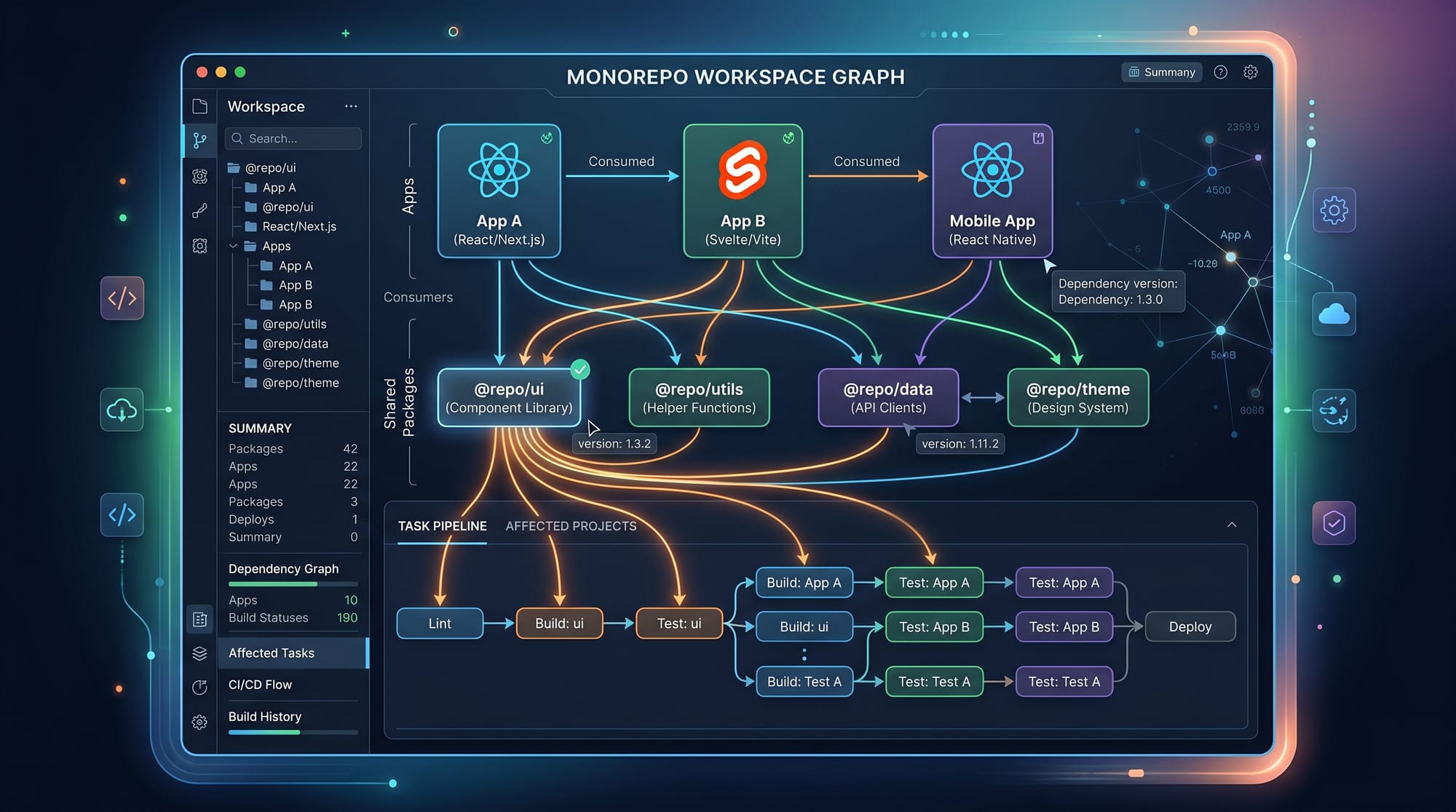Select the @repo/ui Component Library node

(509, 398)
